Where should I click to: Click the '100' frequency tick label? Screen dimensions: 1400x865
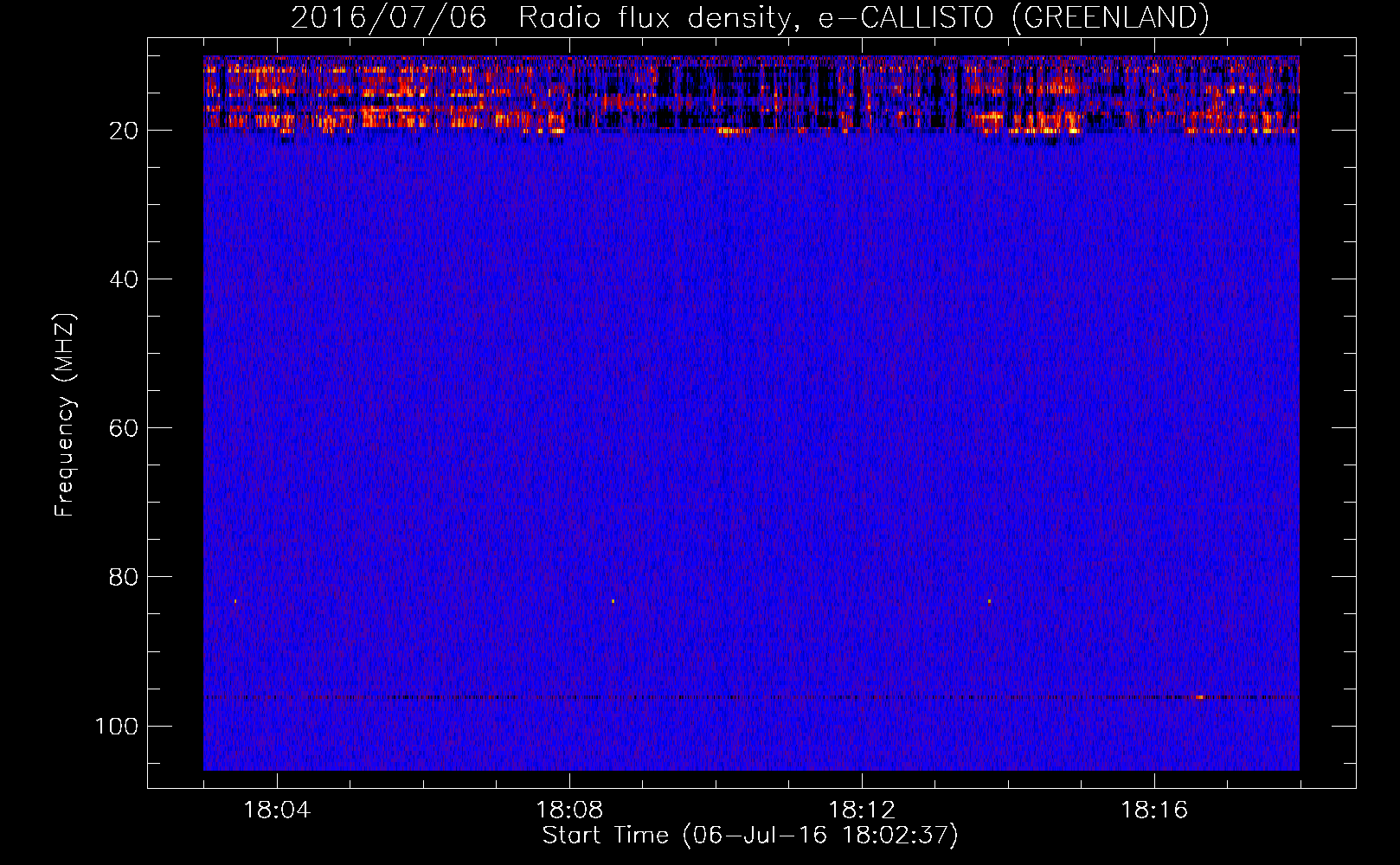coord(117,726)
